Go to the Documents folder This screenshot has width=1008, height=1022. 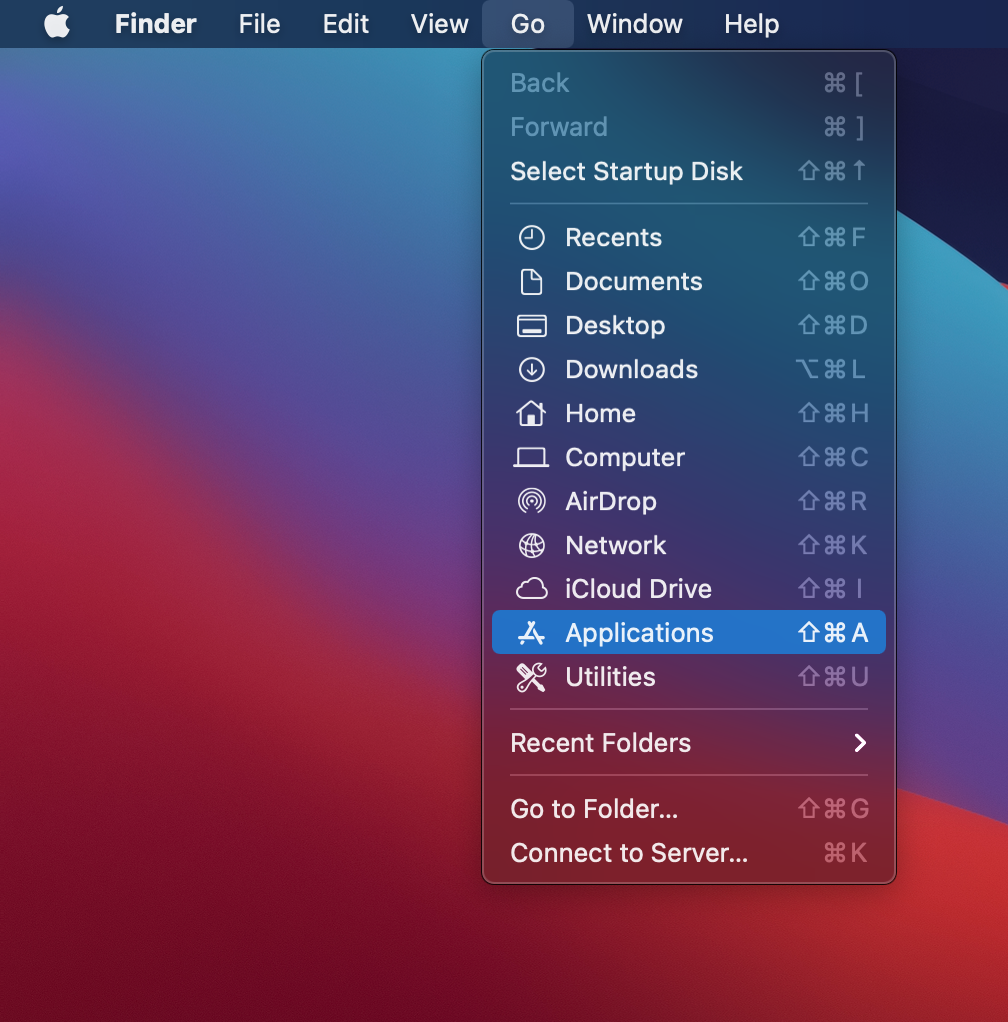[689, 282]
